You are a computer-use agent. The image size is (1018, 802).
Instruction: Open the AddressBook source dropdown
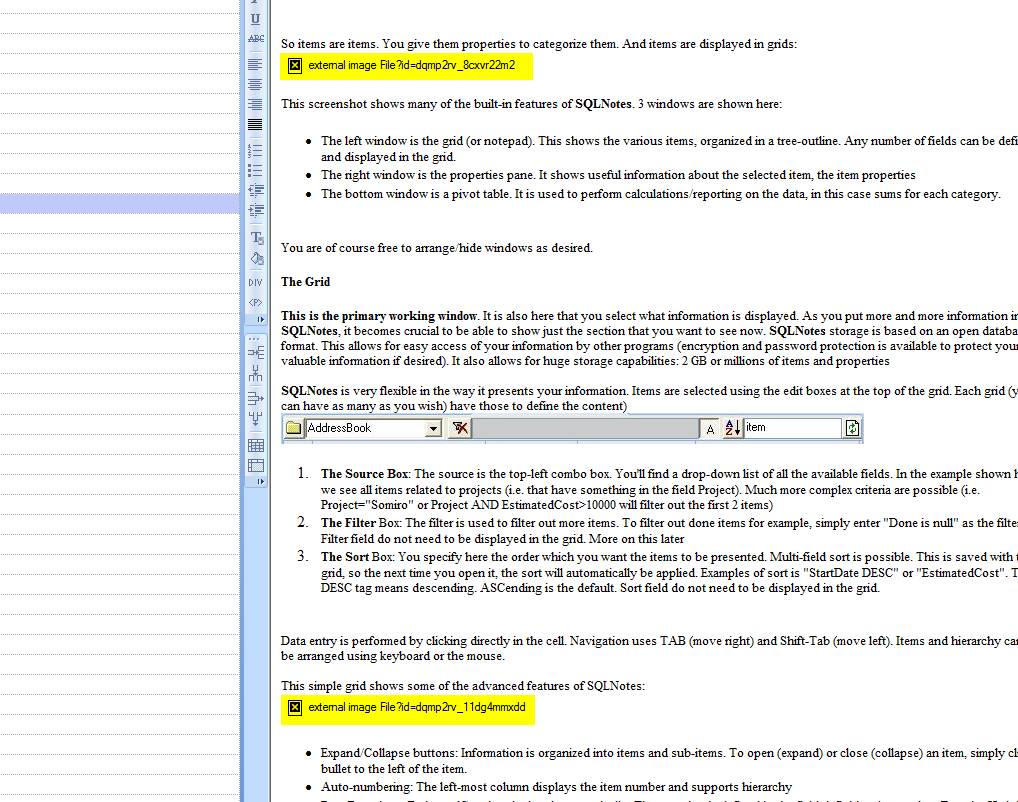pyautogui.click(x=433, y=429)
